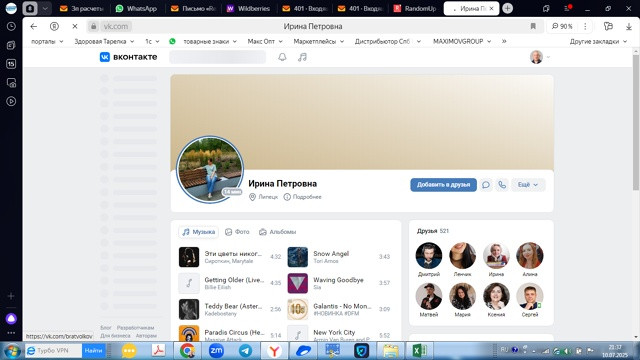
Task: Open Chrome from the taskbar
Action: 187,351
